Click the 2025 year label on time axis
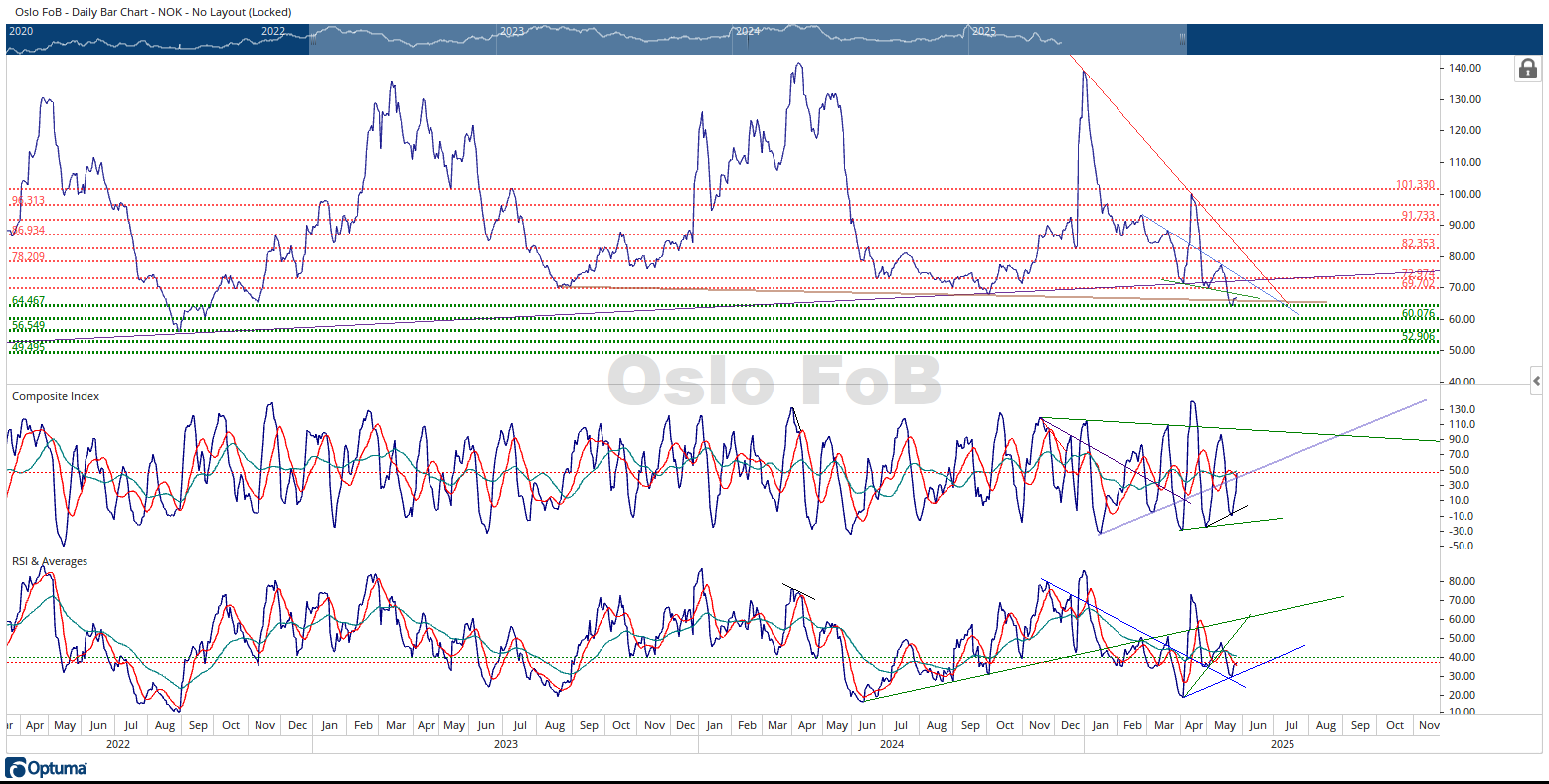 pyautogui.click(x=1283, y=744)
